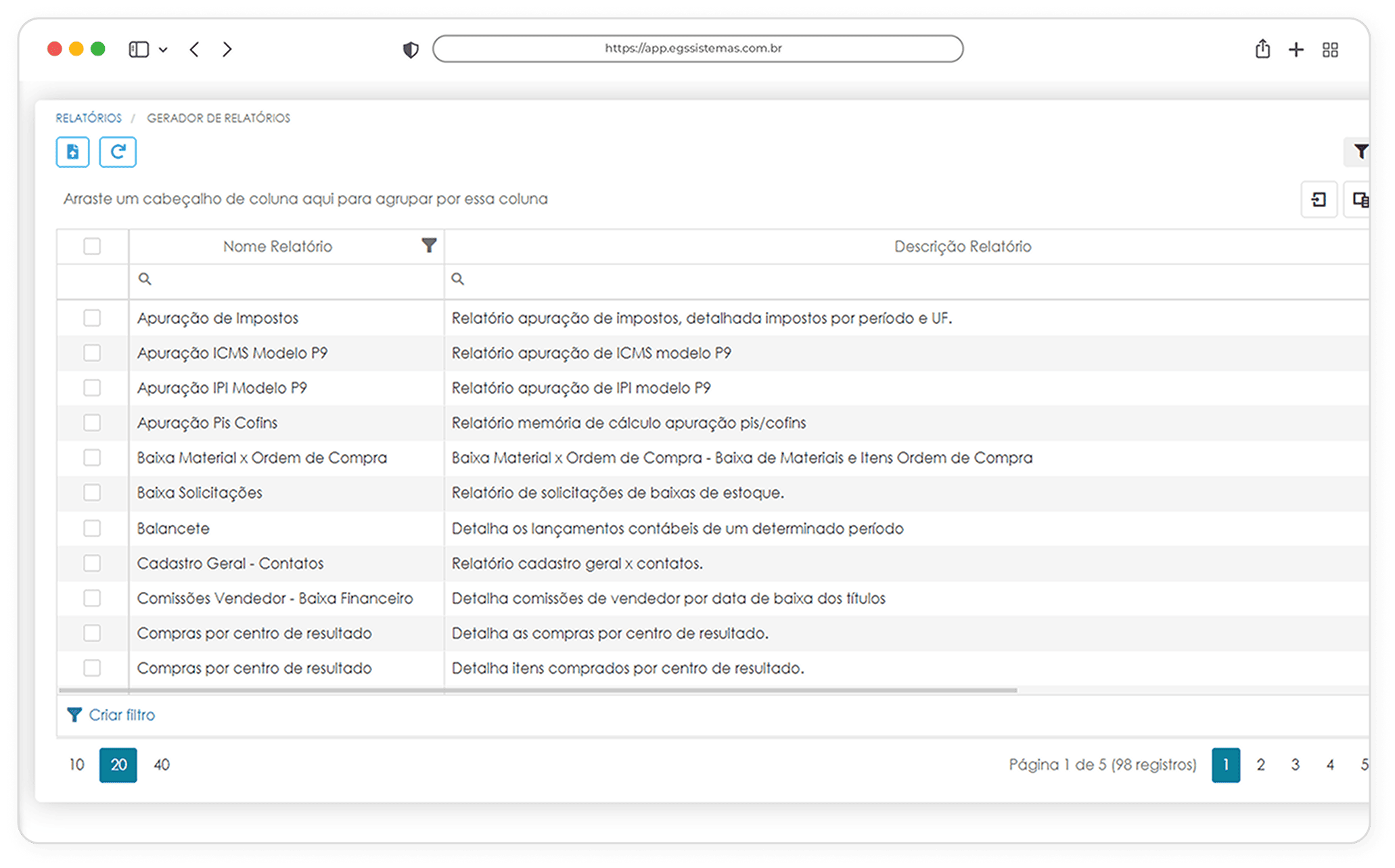The height and width of the screenshot is (868, 1395).
Task: Go to page 4
Action: [x=1330, y=764]
